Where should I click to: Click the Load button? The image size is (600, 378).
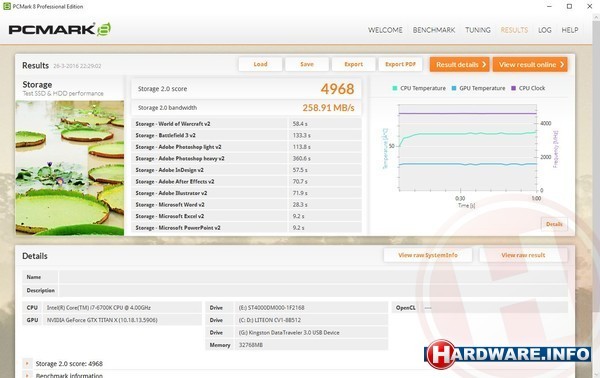pyautogui.click(x=260, y=64)
